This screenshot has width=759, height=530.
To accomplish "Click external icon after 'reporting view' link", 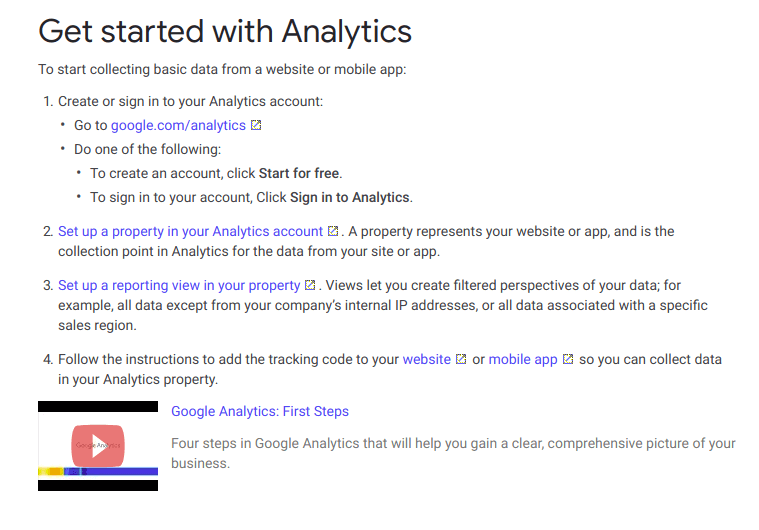I will pyautogui.click(x=310, y=286).
